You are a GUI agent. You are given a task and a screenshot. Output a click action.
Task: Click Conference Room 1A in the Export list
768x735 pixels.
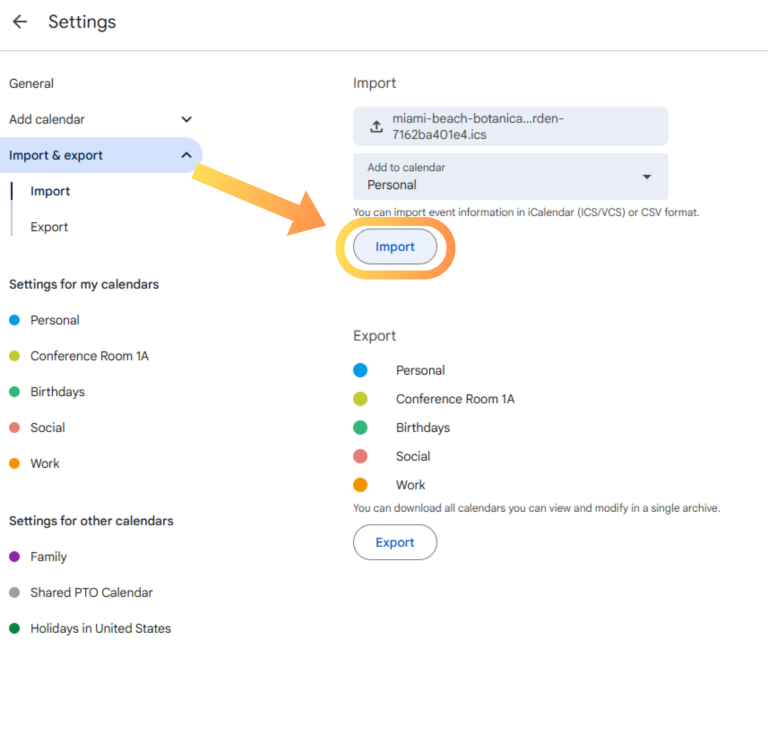click(x=455, y=399)
